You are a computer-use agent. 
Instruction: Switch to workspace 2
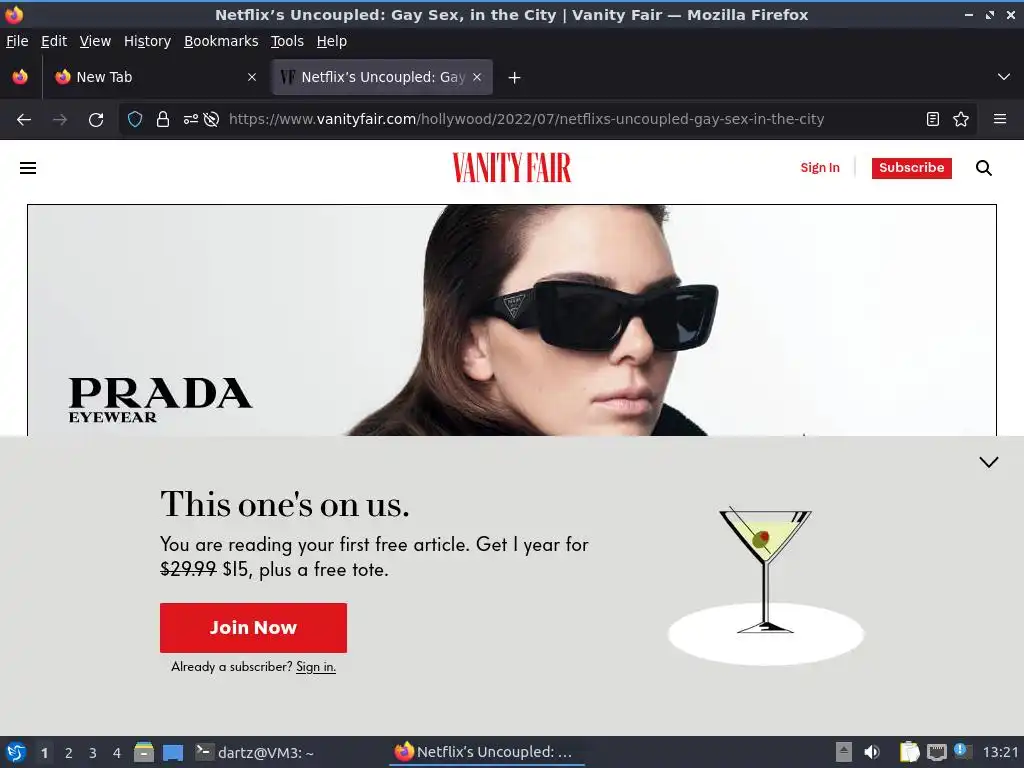click(x=69, y=753)
